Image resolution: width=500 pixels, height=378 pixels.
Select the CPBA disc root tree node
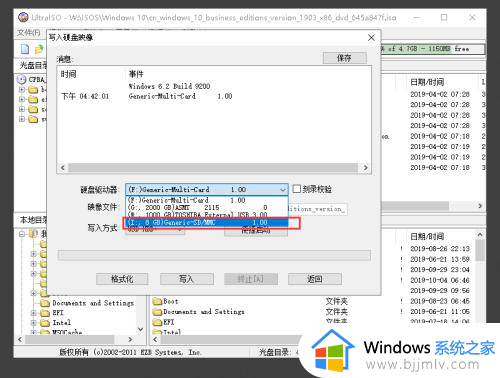37,79
